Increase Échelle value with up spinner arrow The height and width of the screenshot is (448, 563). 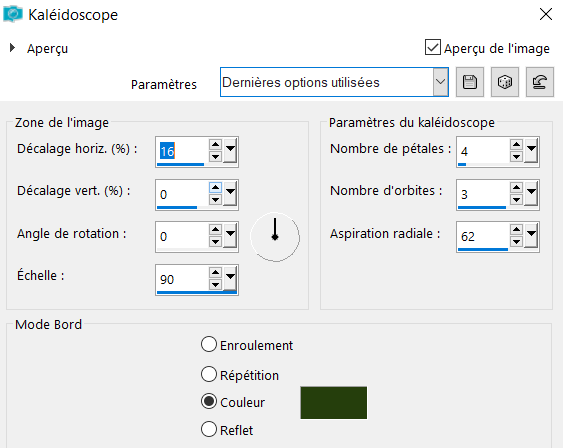[215, 272]
